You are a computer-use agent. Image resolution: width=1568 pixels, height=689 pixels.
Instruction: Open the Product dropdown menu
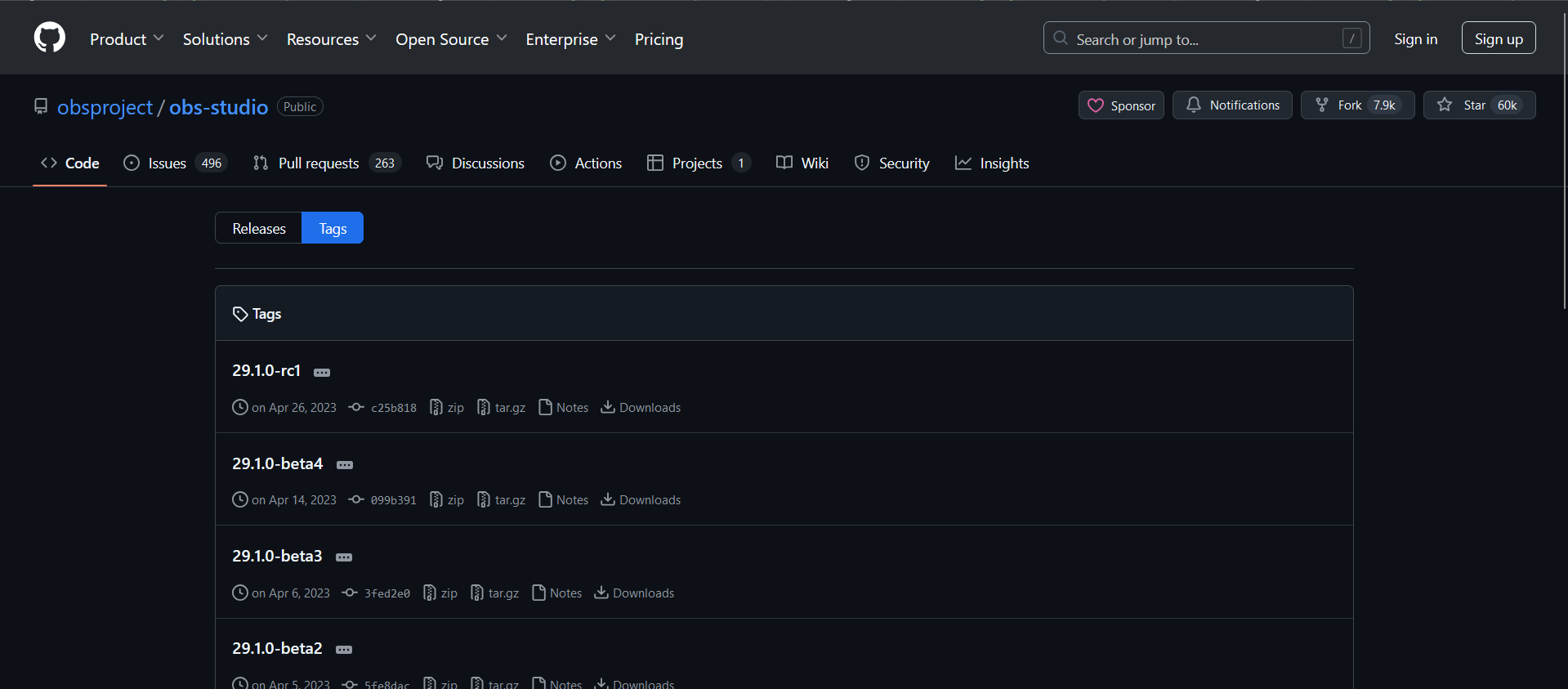coord(127,39)
